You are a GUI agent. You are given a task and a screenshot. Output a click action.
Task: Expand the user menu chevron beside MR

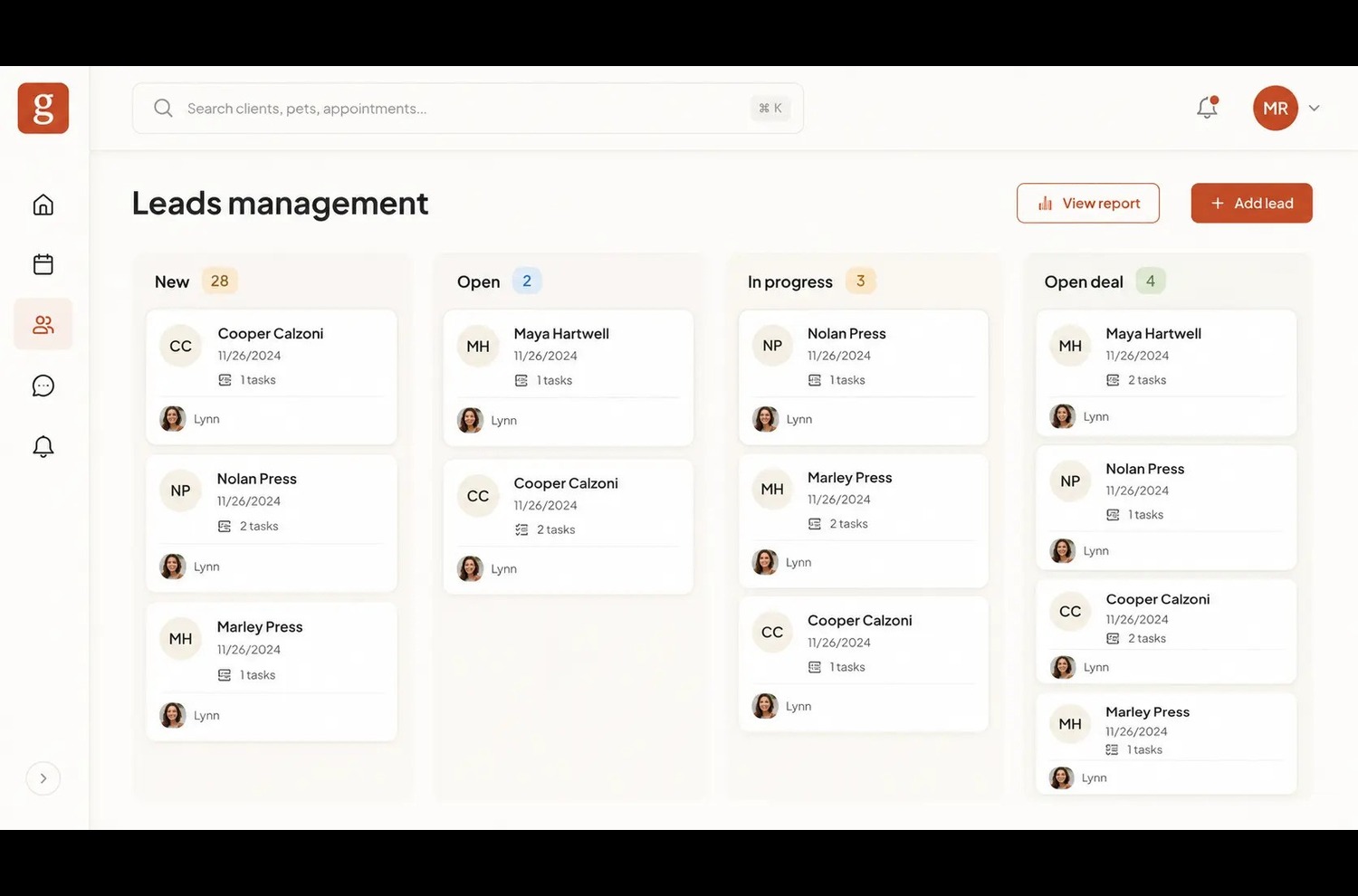click(1315, 109)
